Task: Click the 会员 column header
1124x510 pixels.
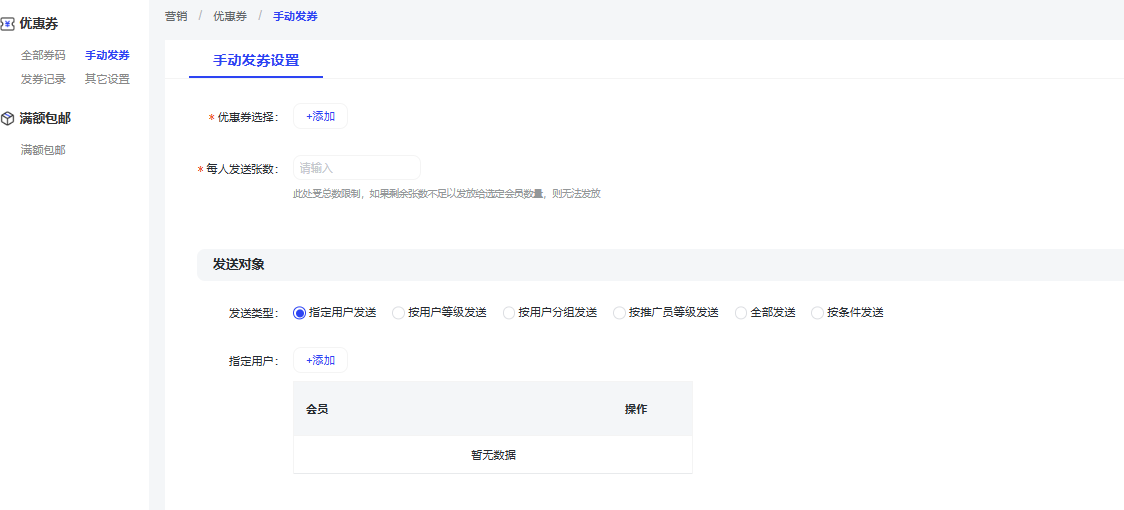Action: pos(317,409)
